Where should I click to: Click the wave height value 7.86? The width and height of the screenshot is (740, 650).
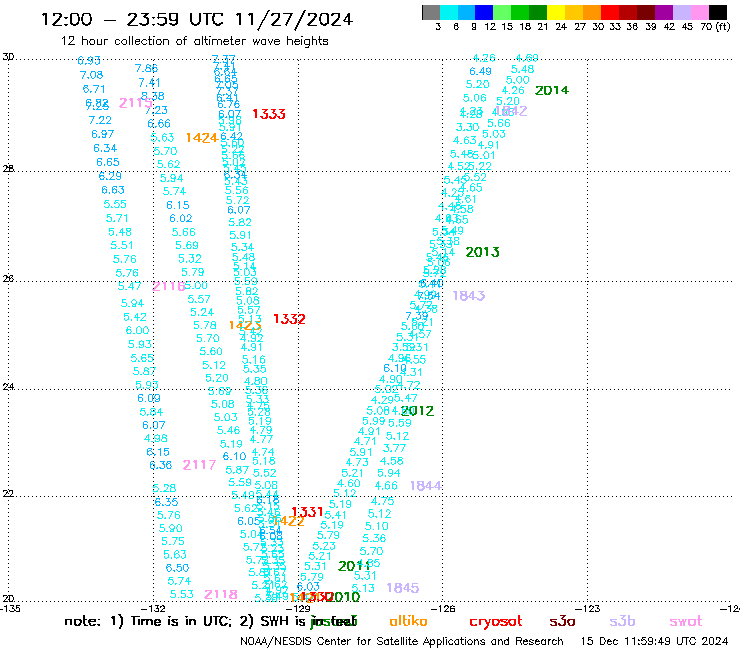click(146, 68)
